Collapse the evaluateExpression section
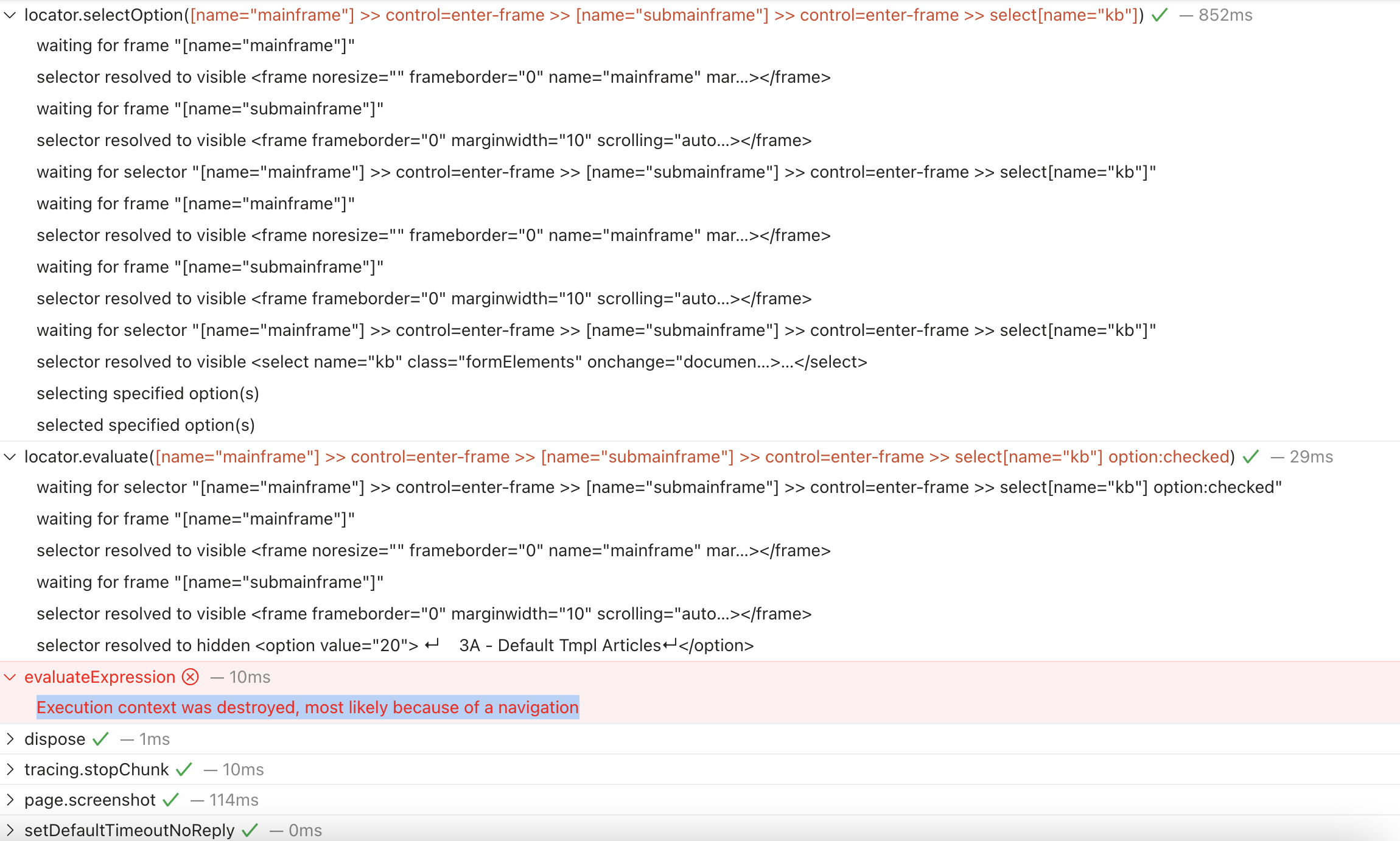The height and width of the screenshot is (841, 1400). point(9,677)
